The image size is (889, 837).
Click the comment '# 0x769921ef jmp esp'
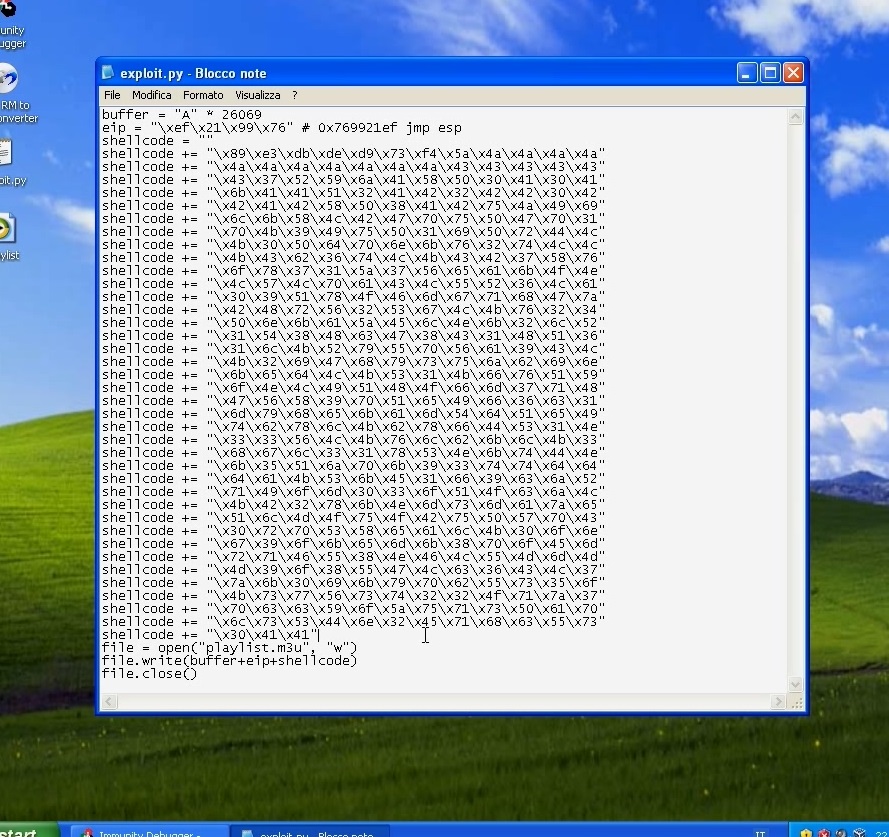(381, 128)
